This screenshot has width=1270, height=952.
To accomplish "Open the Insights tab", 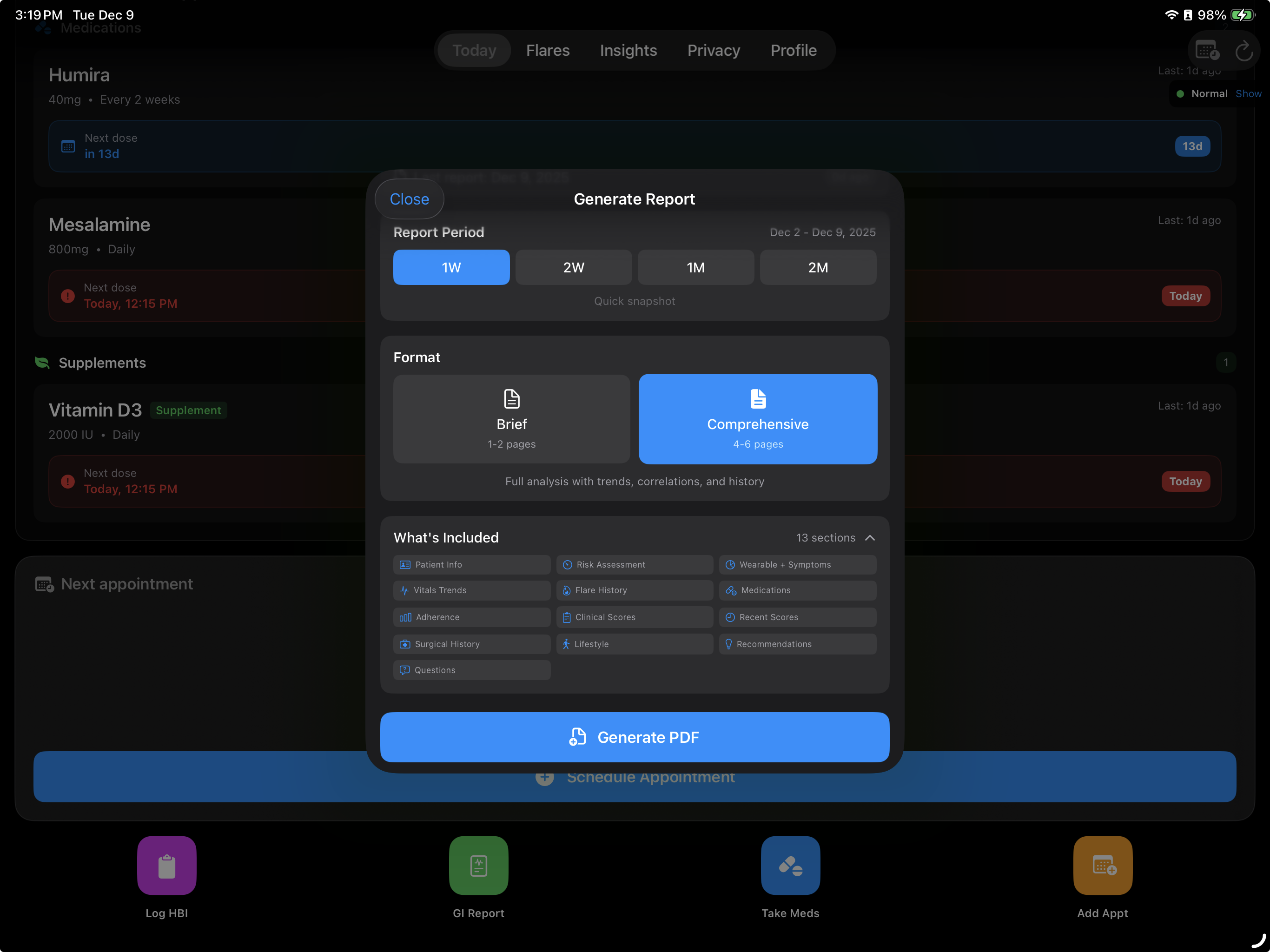I will (x=628, y=51).
